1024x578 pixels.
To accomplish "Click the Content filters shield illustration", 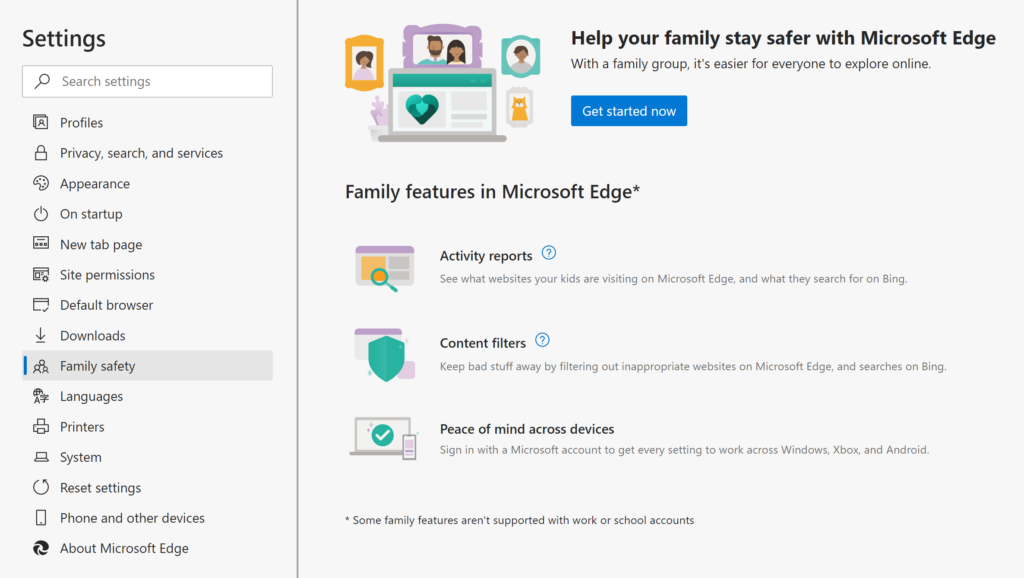I will click(x=385, y=355).
